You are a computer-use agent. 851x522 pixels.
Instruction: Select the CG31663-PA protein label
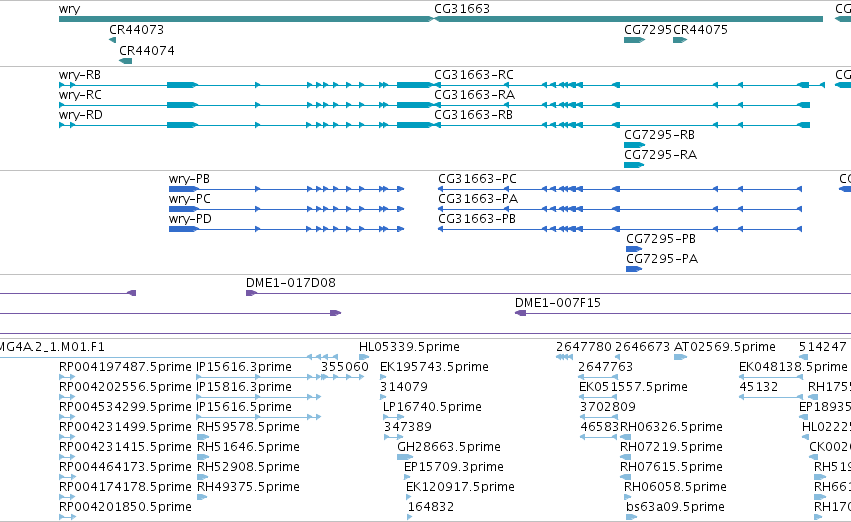[x=478, y=199]
